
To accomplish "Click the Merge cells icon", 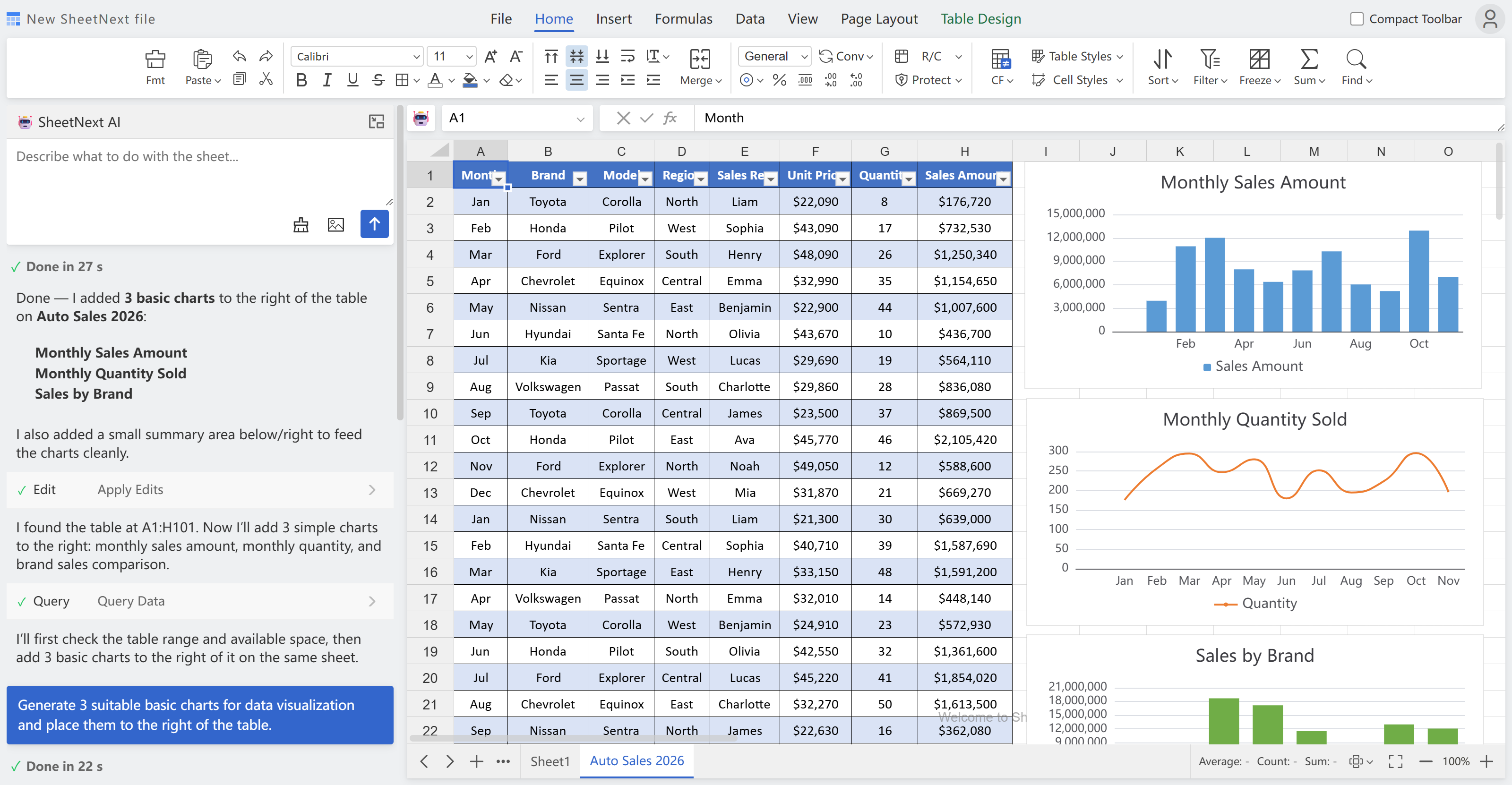I will (x=700, y=59).
